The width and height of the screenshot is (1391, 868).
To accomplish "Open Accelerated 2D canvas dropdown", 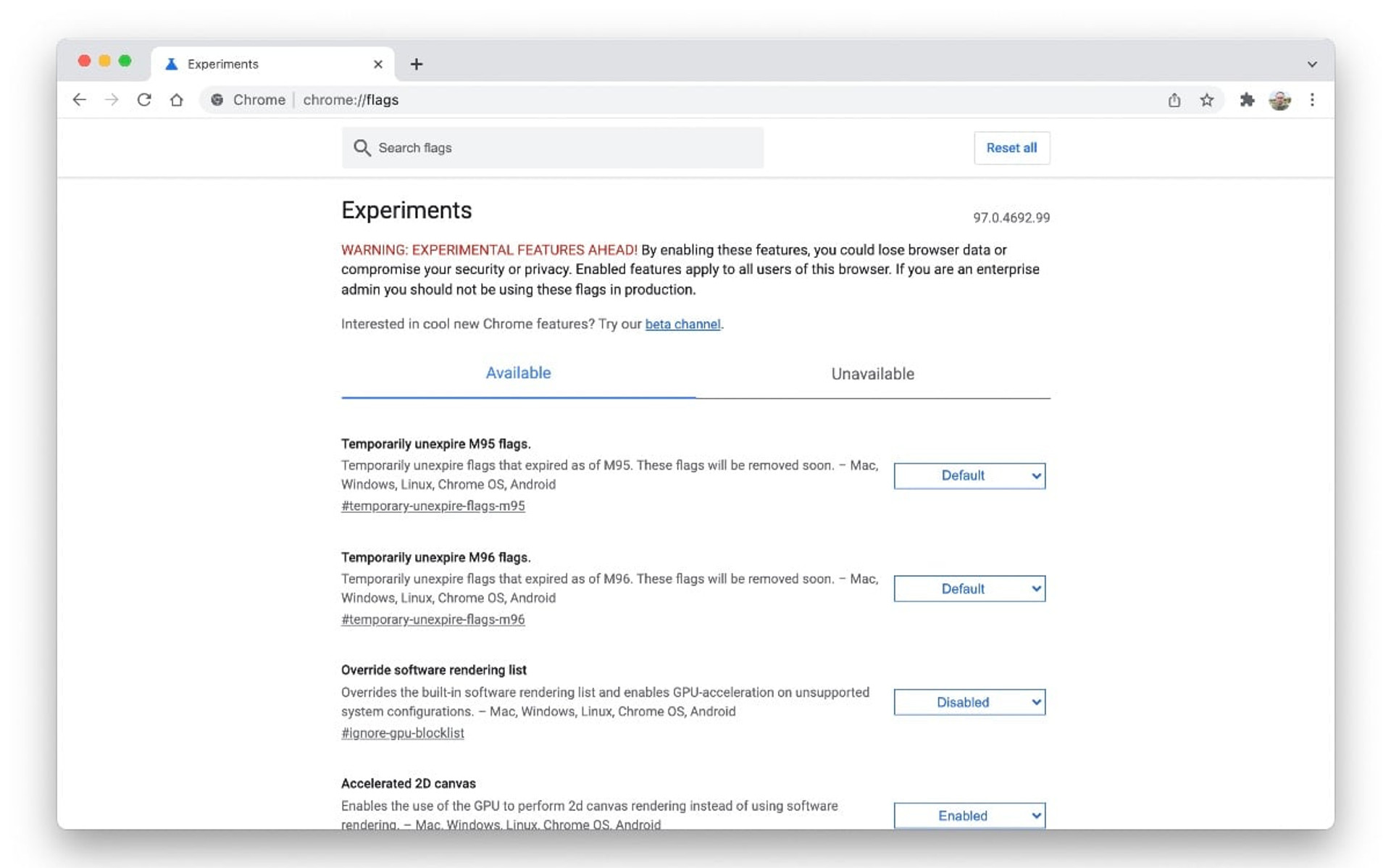I will coord(969,816).
